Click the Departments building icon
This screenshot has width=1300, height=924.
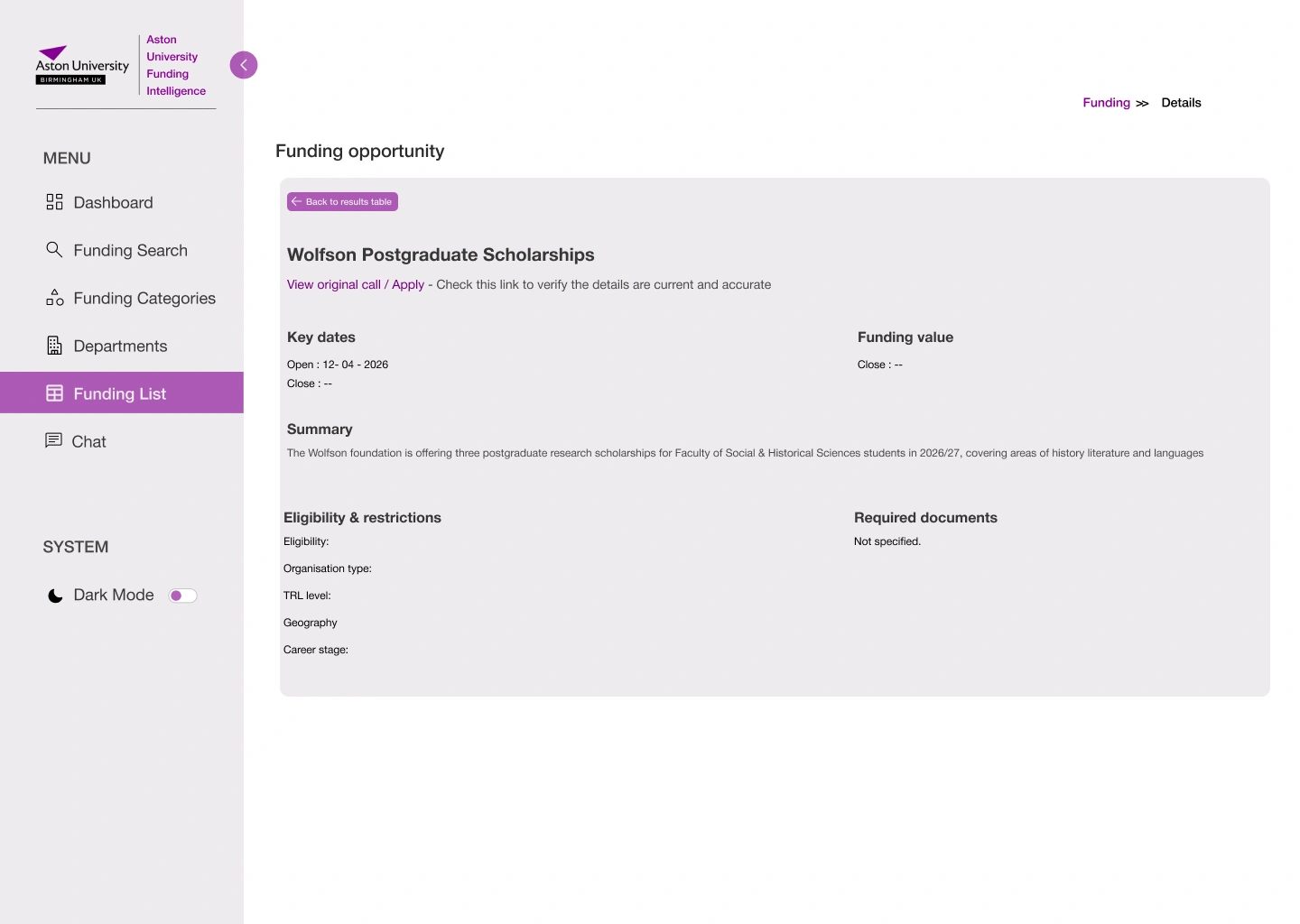click(54, 346)
